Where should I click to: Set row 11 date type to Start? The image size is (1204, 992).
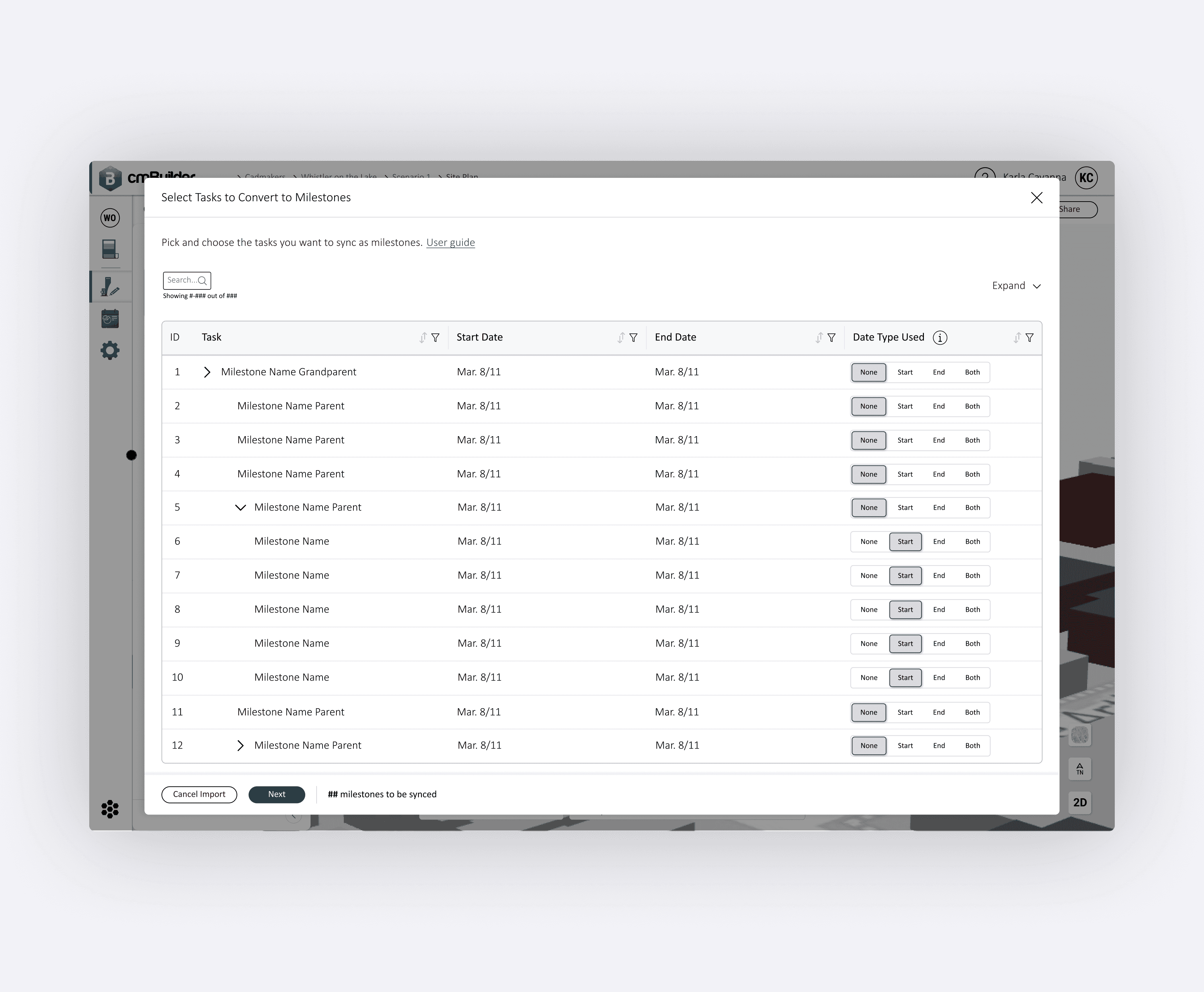tap(905, 712)
